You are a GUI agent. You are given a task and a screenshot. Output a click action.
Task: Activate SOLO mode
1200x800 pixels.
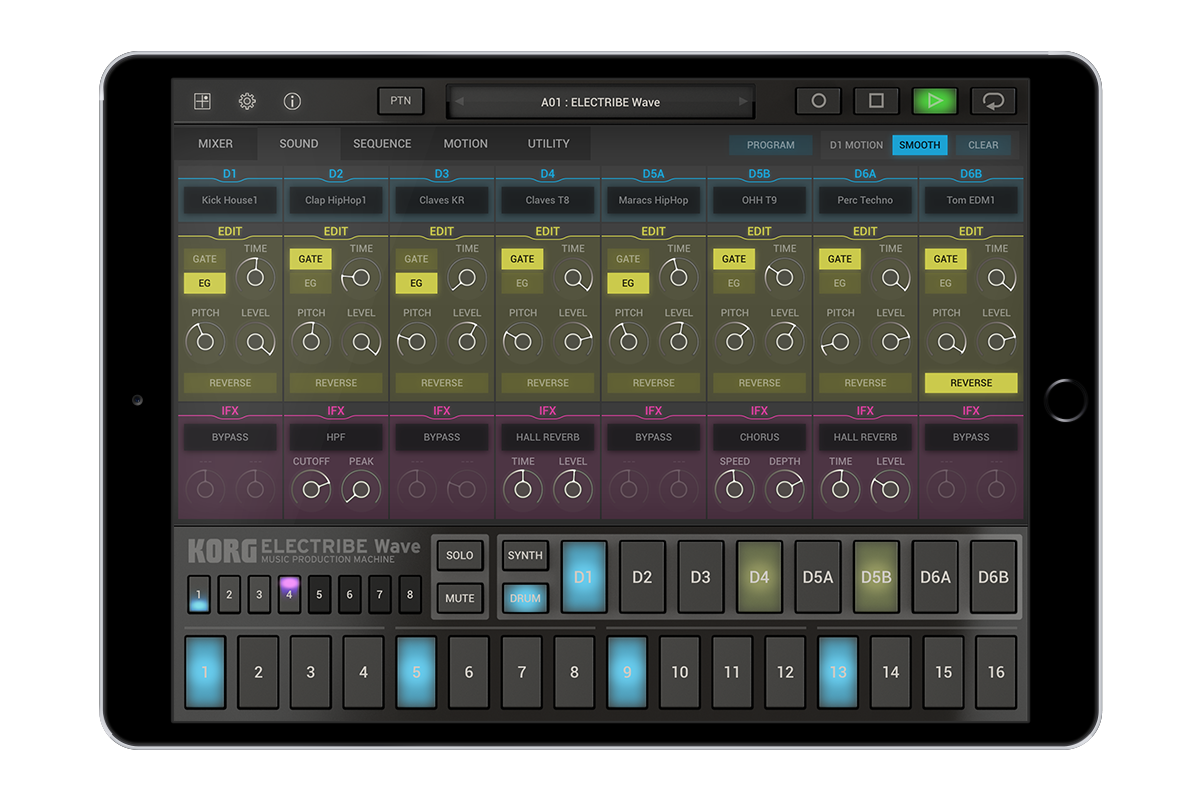459,555
